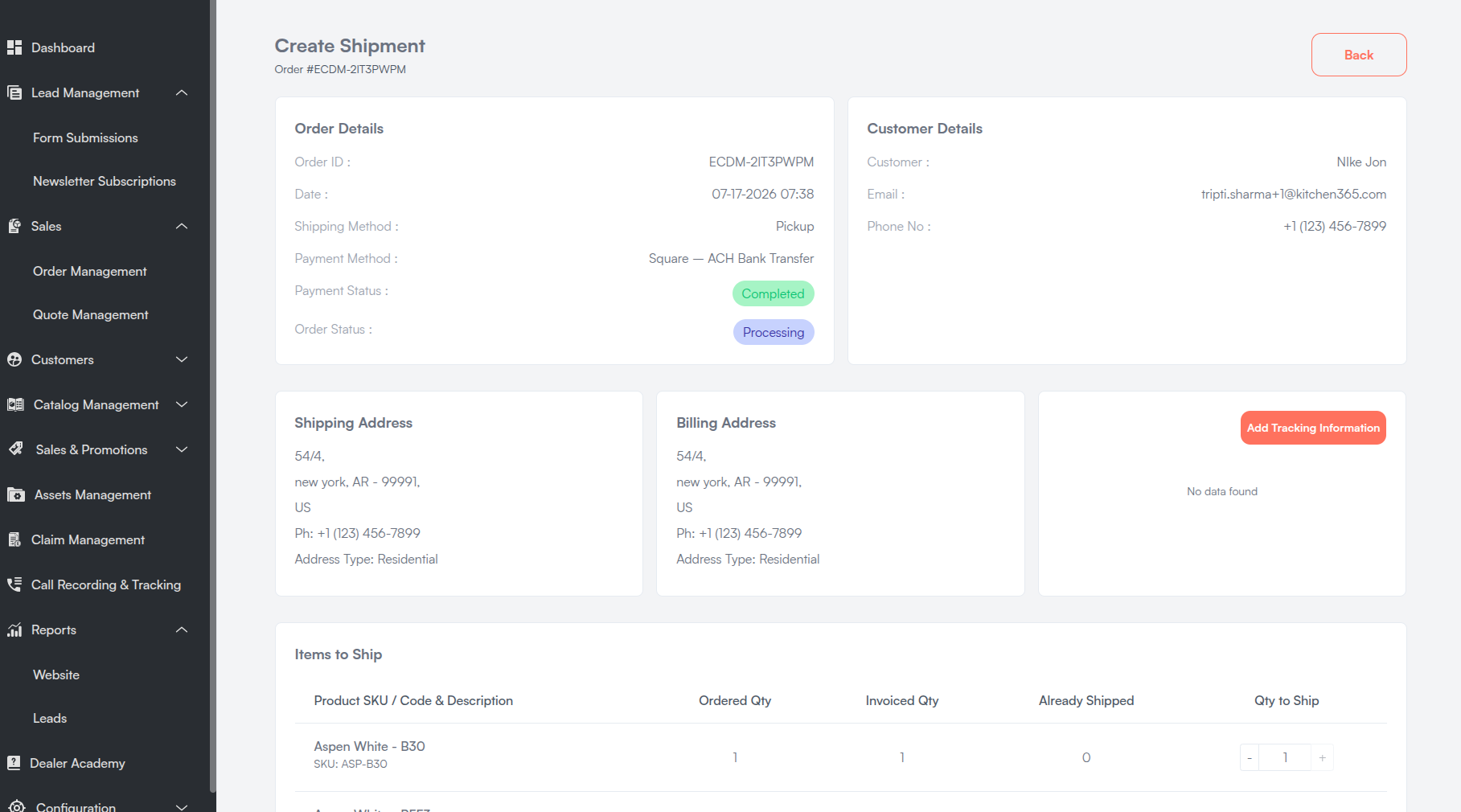Image resolution: width=1461 pixels, height=812 pixels.
Task: Click the Dashboard grid icon
Action: coord(14,47)
